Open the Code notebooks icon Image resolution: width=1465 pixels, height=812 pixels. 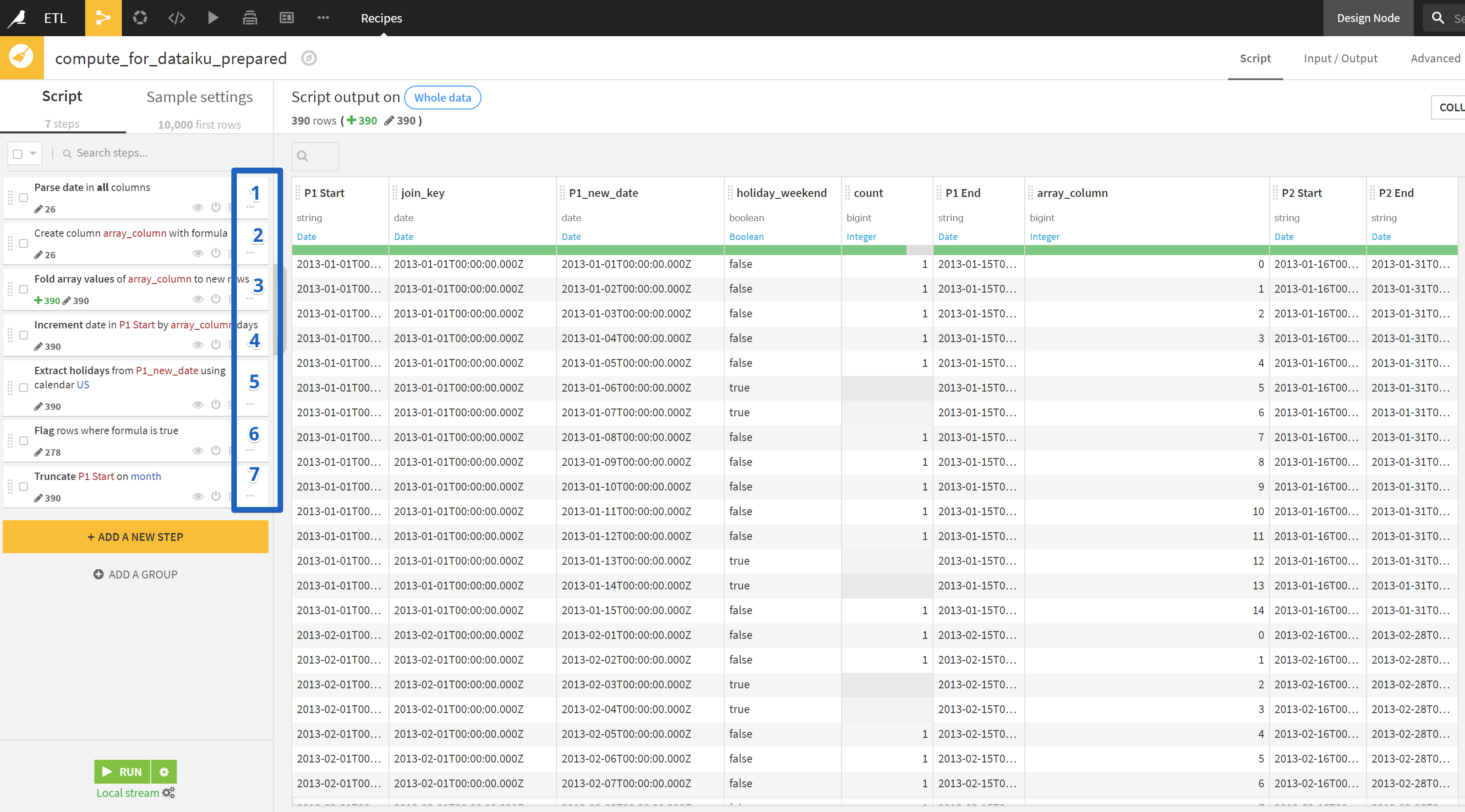tap(177, 18)
